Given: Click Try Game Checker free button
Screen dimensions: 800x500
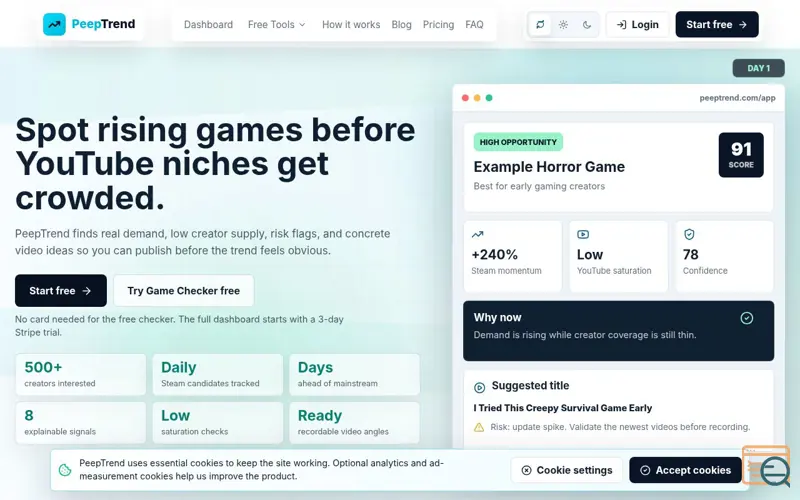Looking at the screenshot, I should (x=184, y=291).
